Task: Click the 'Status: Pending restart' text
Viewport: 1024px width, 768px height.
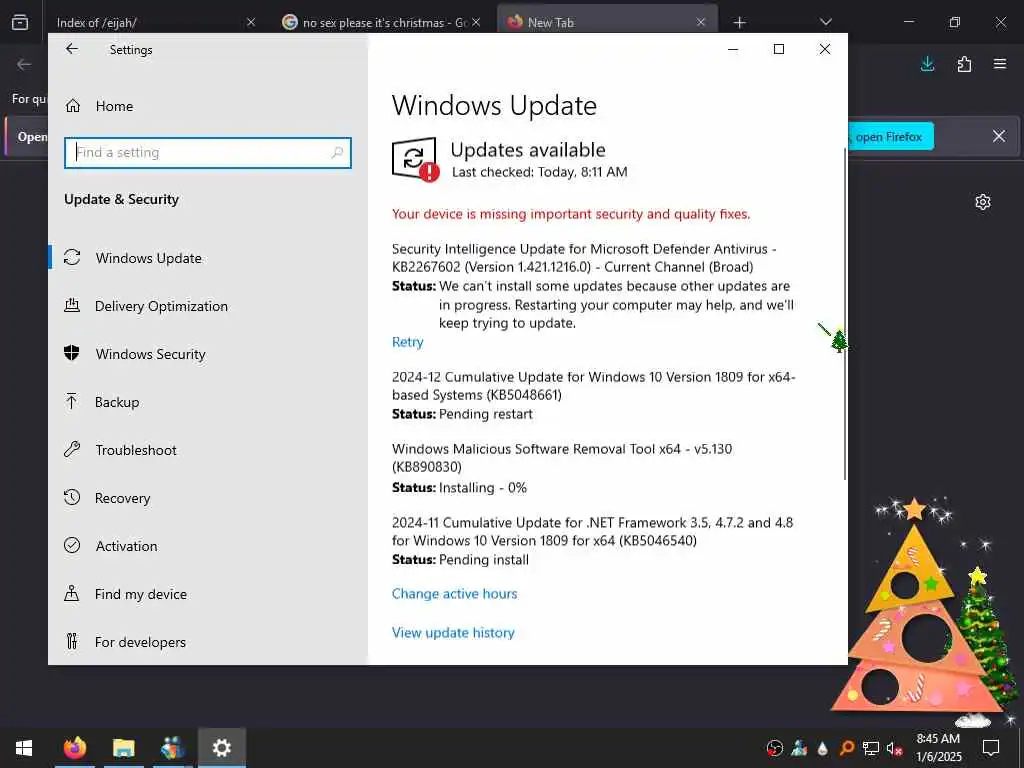Action: tap(462, 414)
